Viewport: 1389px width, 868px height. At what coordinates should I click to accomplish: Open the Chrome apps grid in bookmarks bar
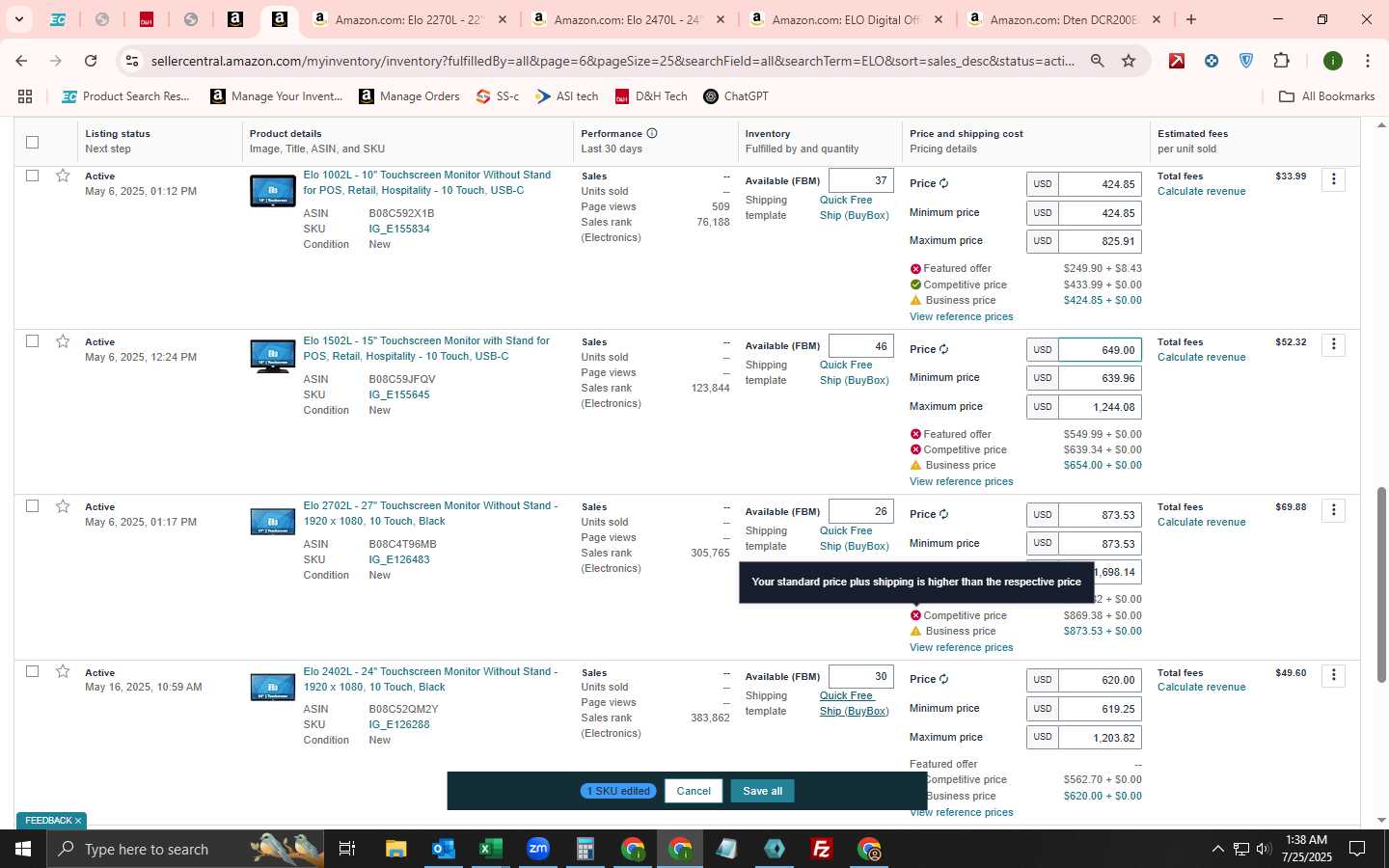(x=25, y=96)
